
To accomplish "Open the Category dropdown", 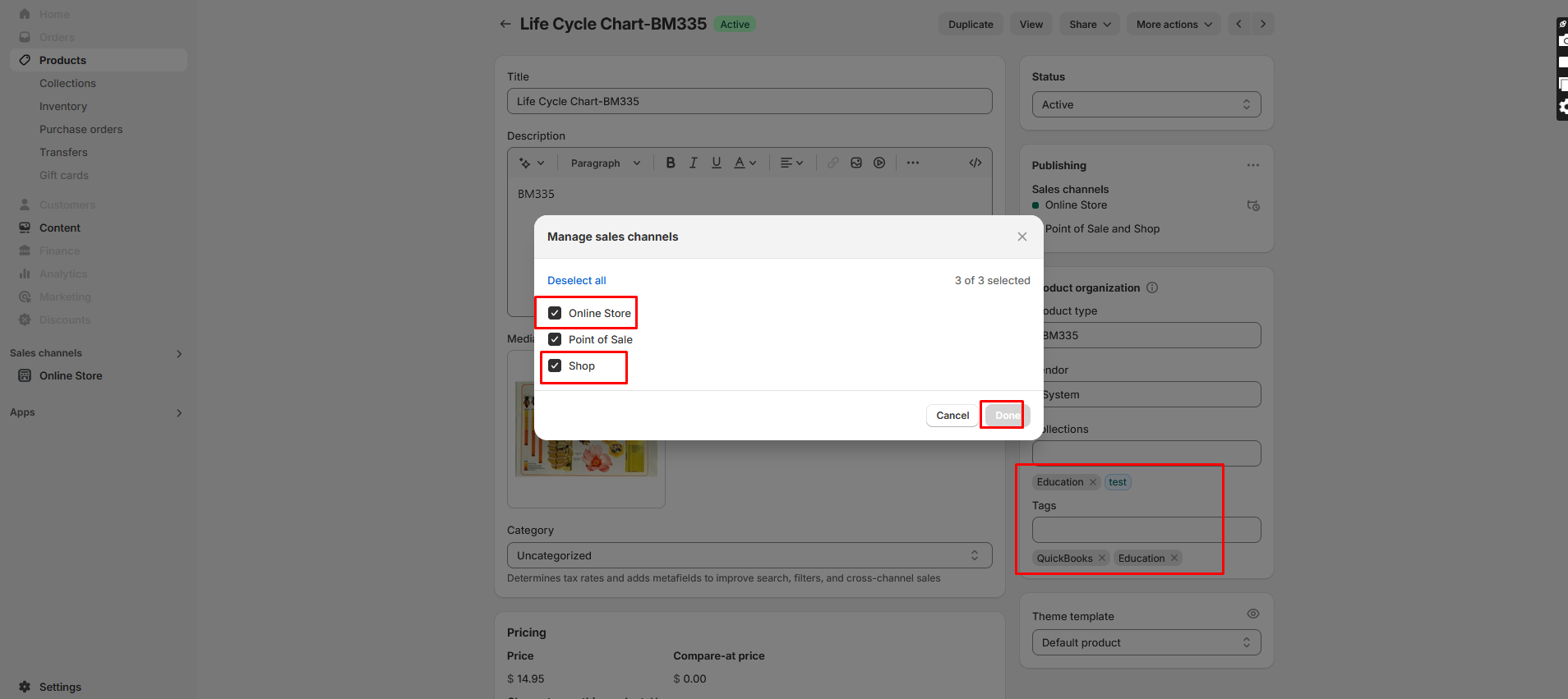I will (749, 555).
